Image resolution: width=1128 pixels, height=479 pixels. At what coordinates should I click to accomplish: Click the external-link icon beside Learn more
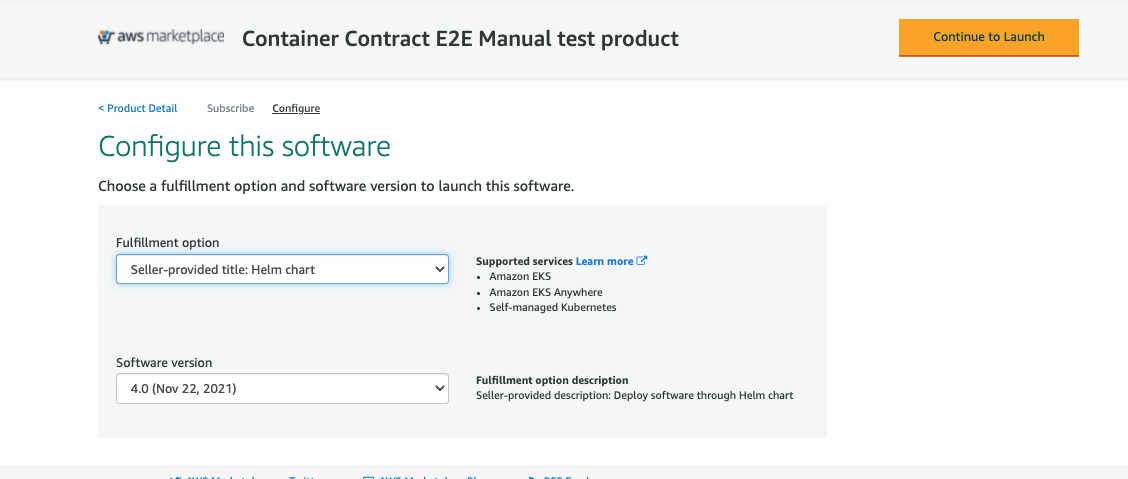(642, 261)
